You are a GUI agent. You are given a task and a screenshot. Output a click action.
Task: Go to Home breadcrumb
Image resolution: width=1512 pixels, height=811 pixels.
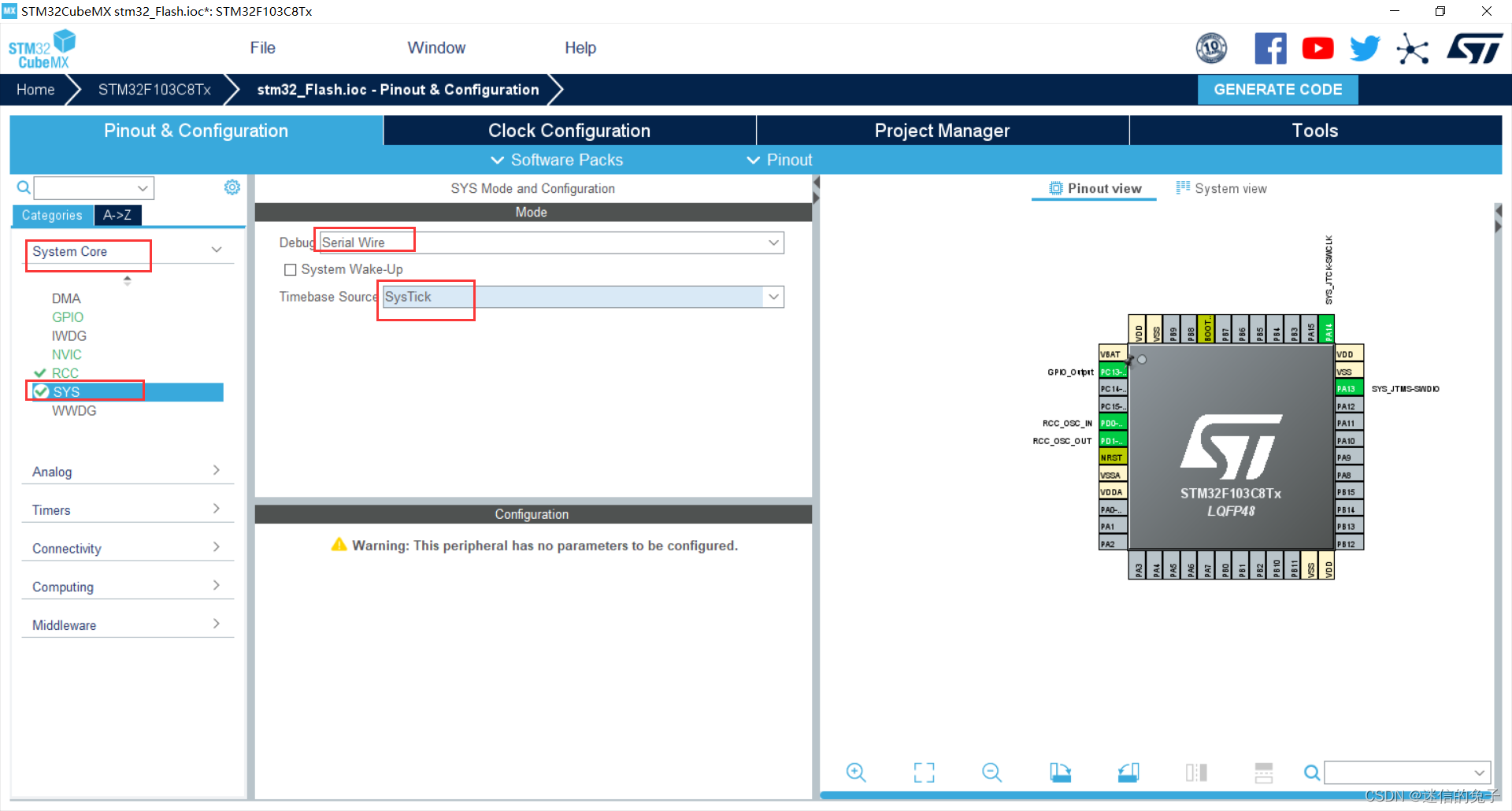pyautogui.click(x=35, y=90)
